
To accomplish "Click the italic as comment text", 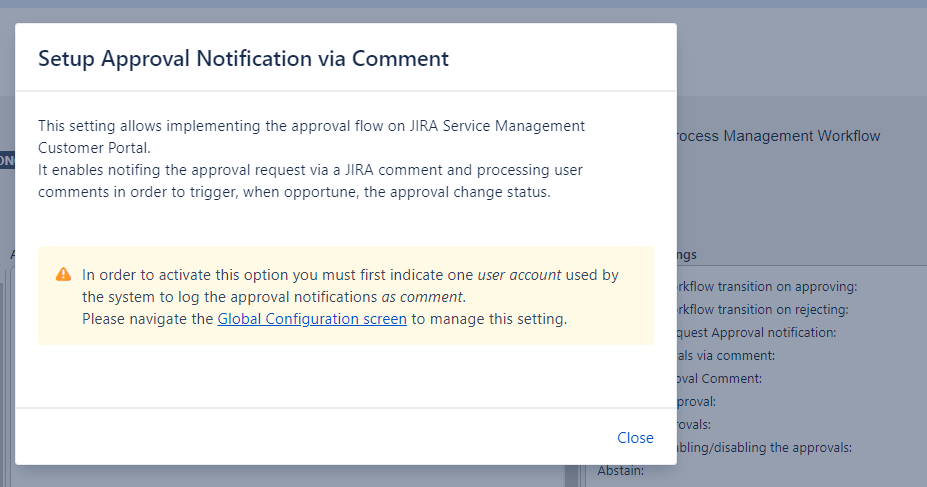I will (422, 297).
